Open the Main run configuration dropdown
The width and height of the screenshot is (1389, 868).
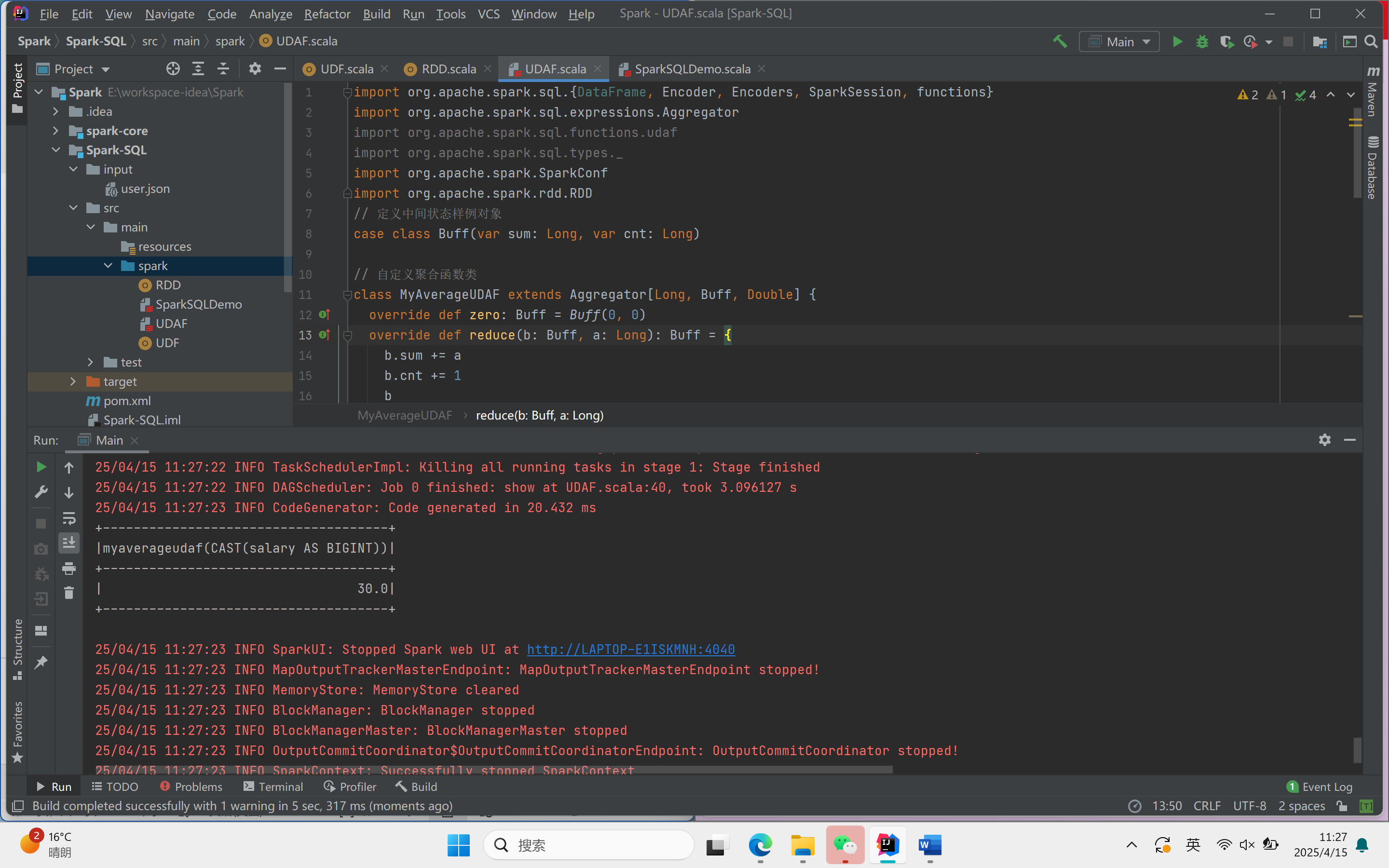coord(1120,42)
